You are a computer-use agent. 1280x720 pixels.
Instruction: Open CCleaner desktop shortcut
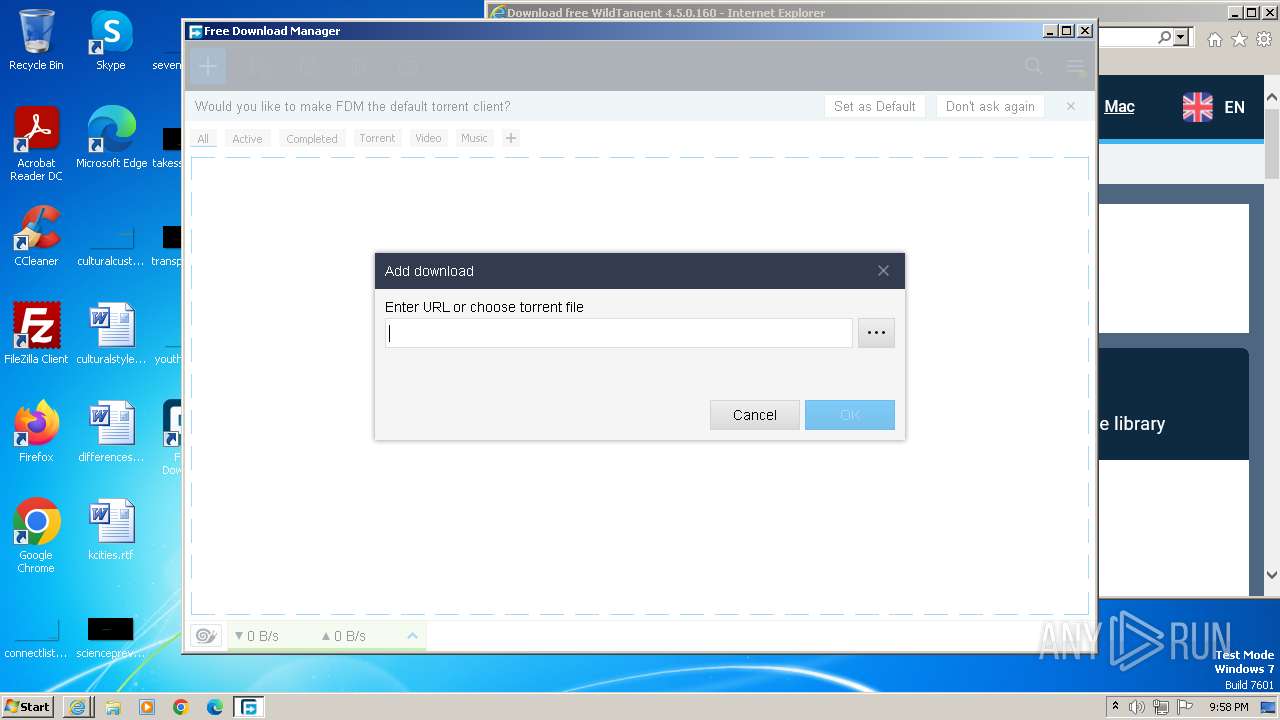coord(36,236)
